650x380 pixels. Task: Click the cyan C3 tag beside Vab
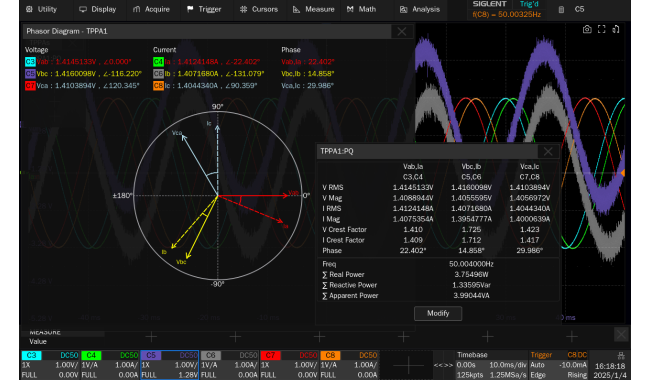pyautogui.click(x=30, y=62)
